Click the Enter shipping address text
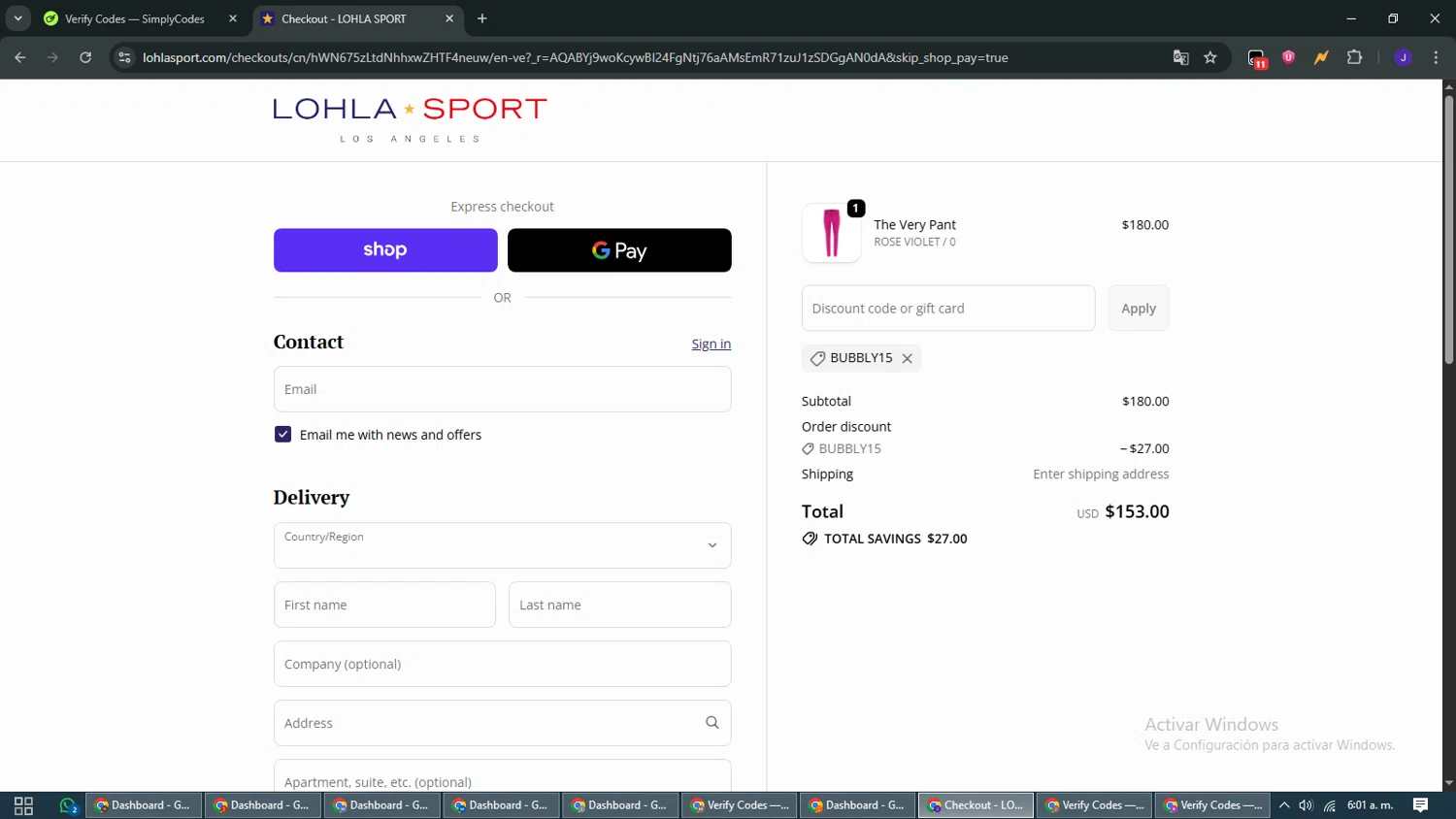 pyautogui.click(x=1101, y=474)
